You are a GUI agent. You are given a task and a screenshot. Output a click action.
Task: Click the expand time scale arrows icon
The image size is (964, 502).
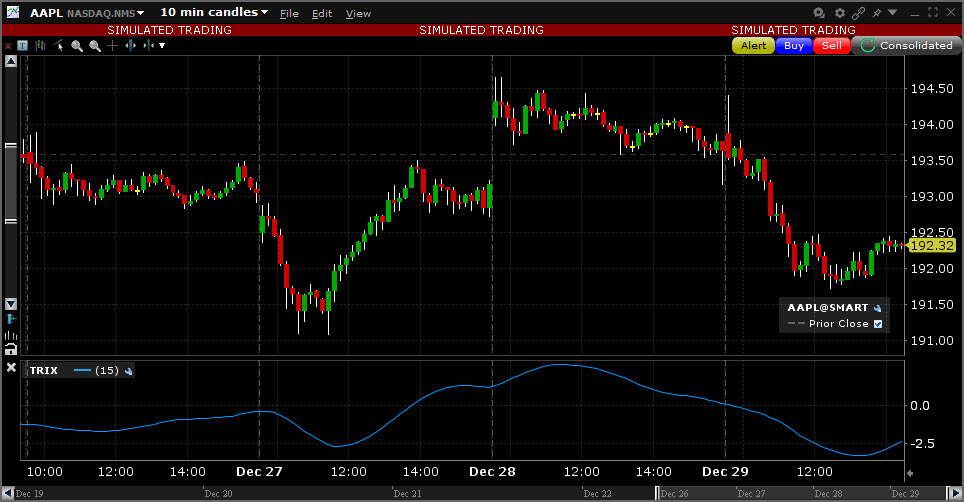point(131,45)
